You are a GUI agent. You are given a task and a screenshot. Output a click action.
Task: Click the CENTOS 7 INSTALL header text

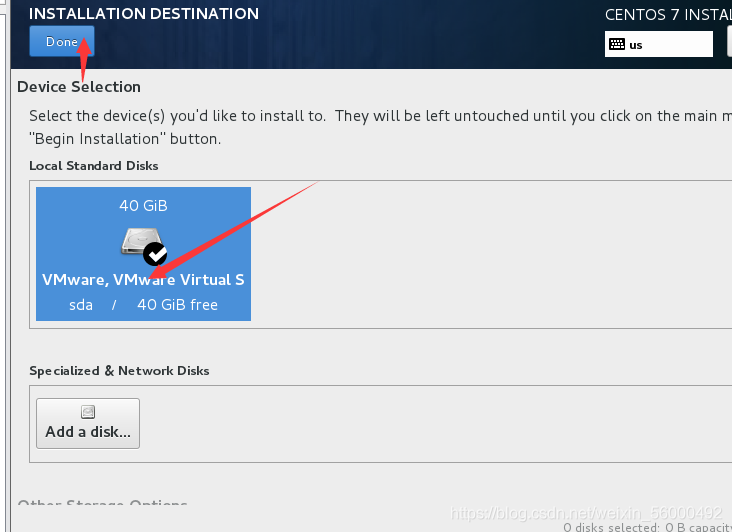(667, 15)
